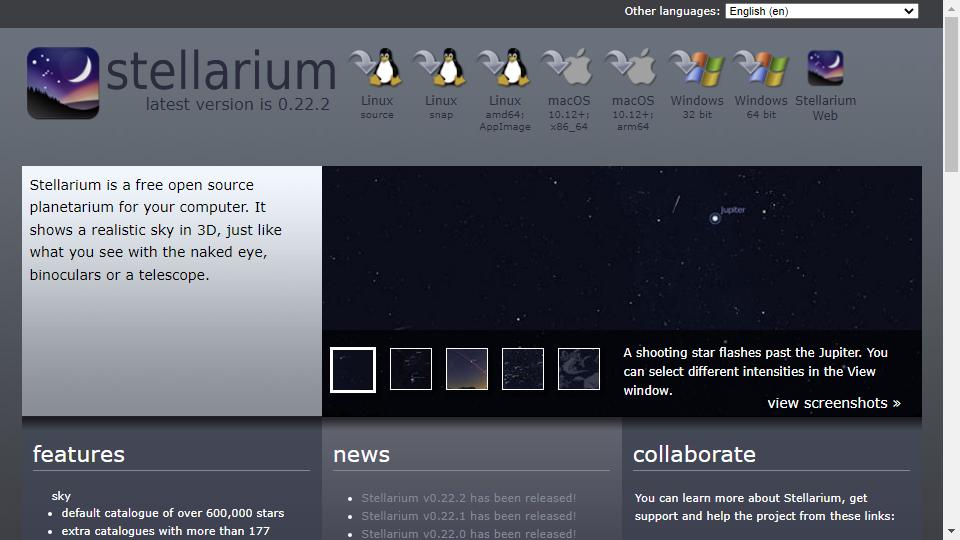Select first screenshot thumbnail with white border
Screen dimensions: 960x540
353,370
